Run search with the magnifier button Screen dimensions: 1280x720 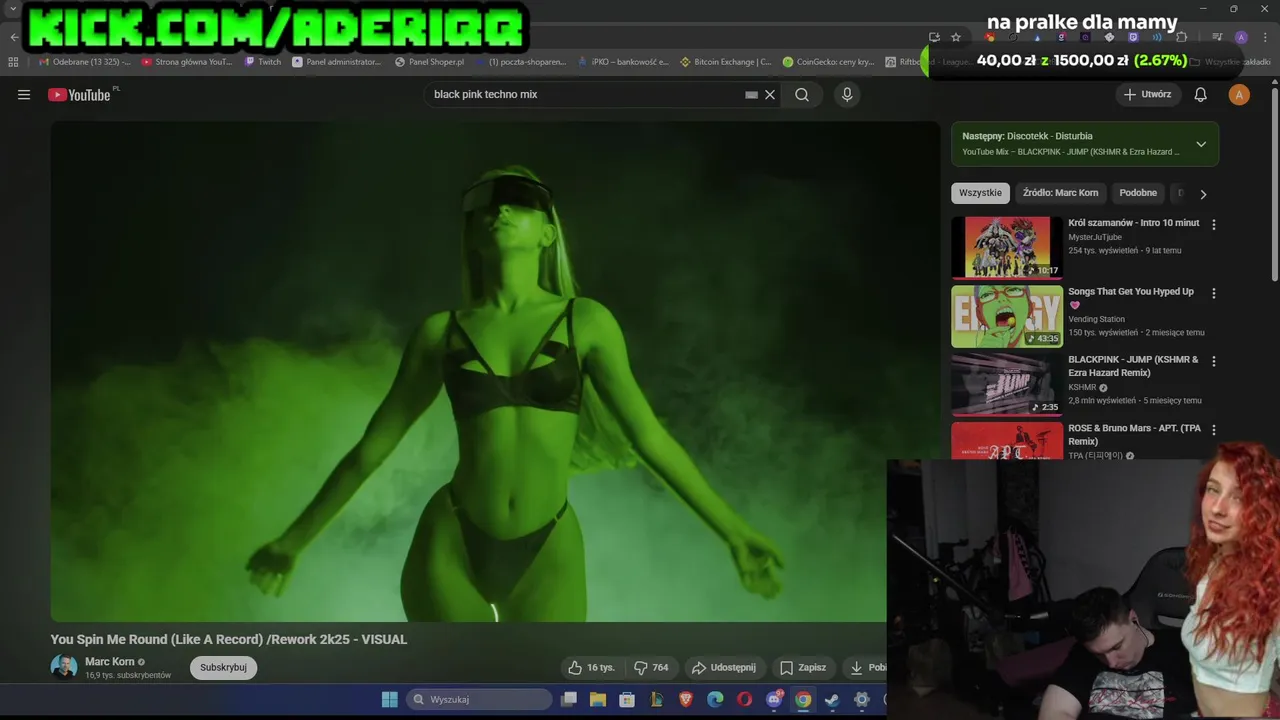click(802, 95)
